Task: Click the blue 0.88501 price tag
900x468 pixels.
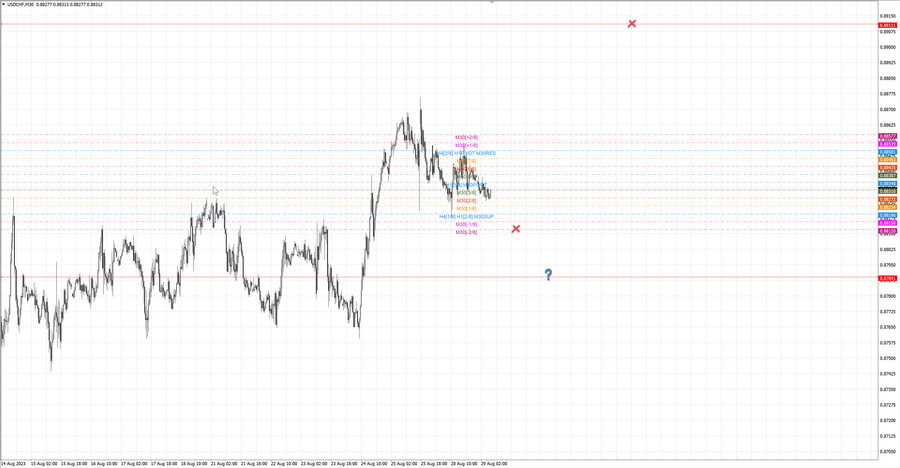Action: 887,152
